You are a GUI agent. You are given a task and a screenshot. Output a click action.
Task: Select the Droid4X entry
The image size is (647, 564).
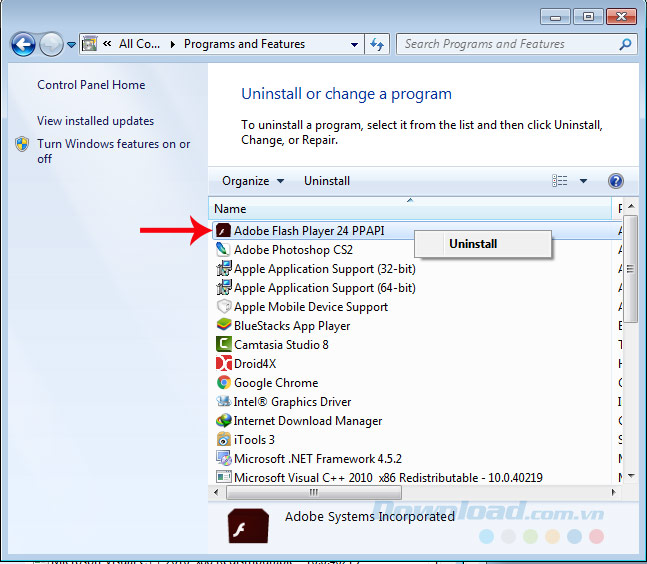(255, 364)
